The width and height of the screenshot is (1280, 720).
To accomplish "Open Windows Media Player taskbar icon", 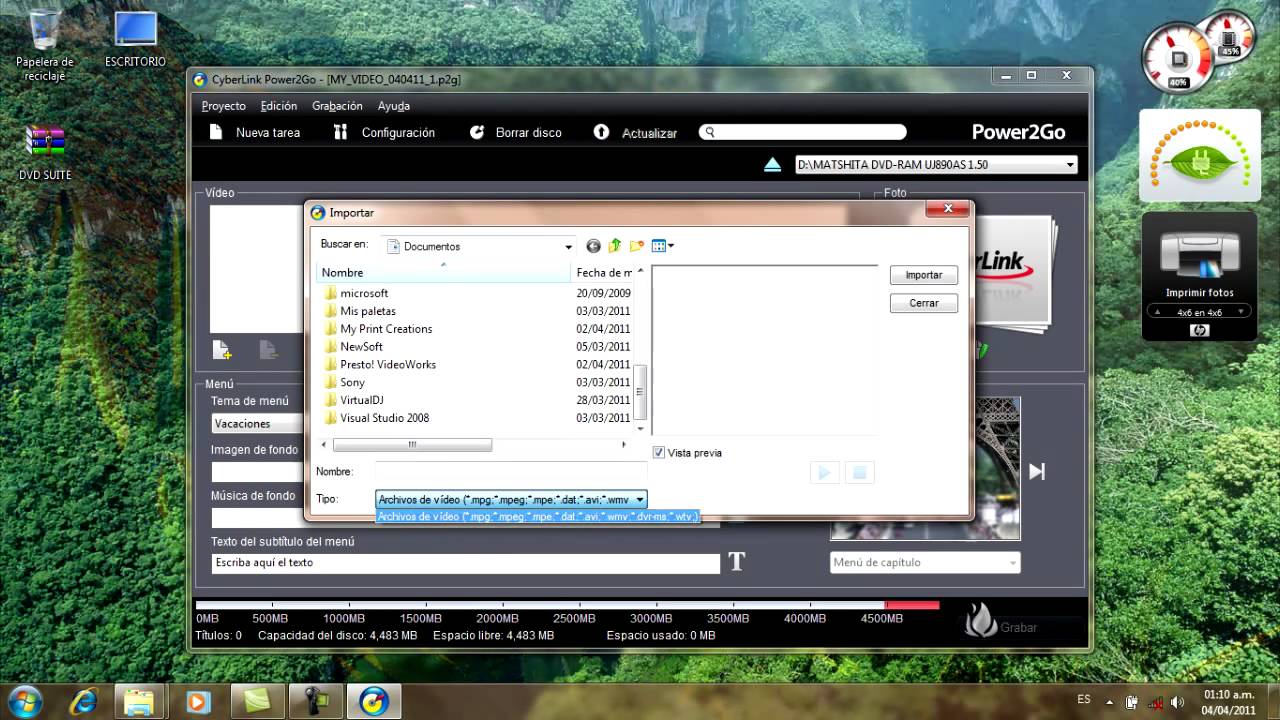I will [x=199, y=700].
